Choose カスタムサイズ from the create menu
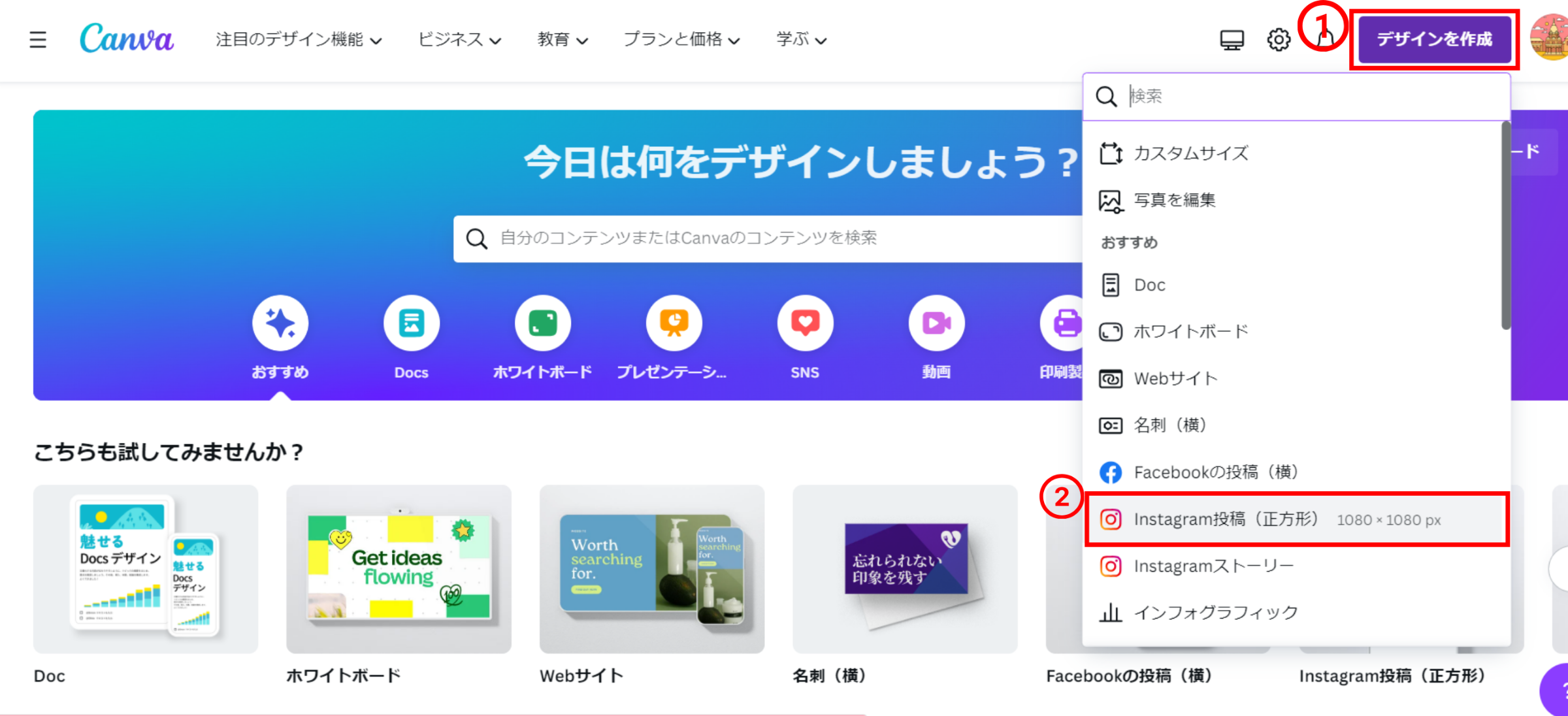The width and height of the screenshot is (1568, 716). (1190, 154)
